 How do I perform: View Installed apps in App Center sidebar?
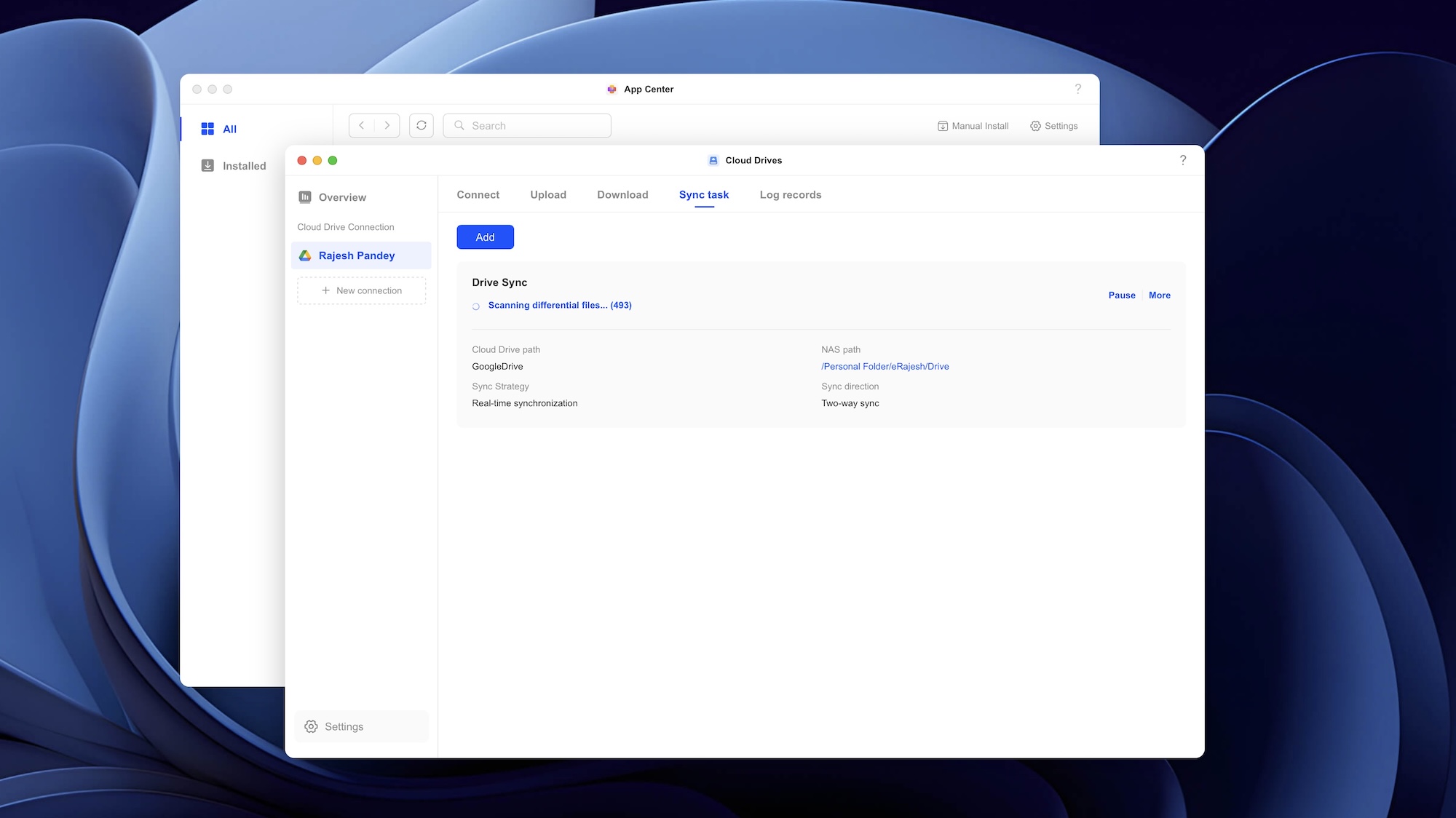243,165
